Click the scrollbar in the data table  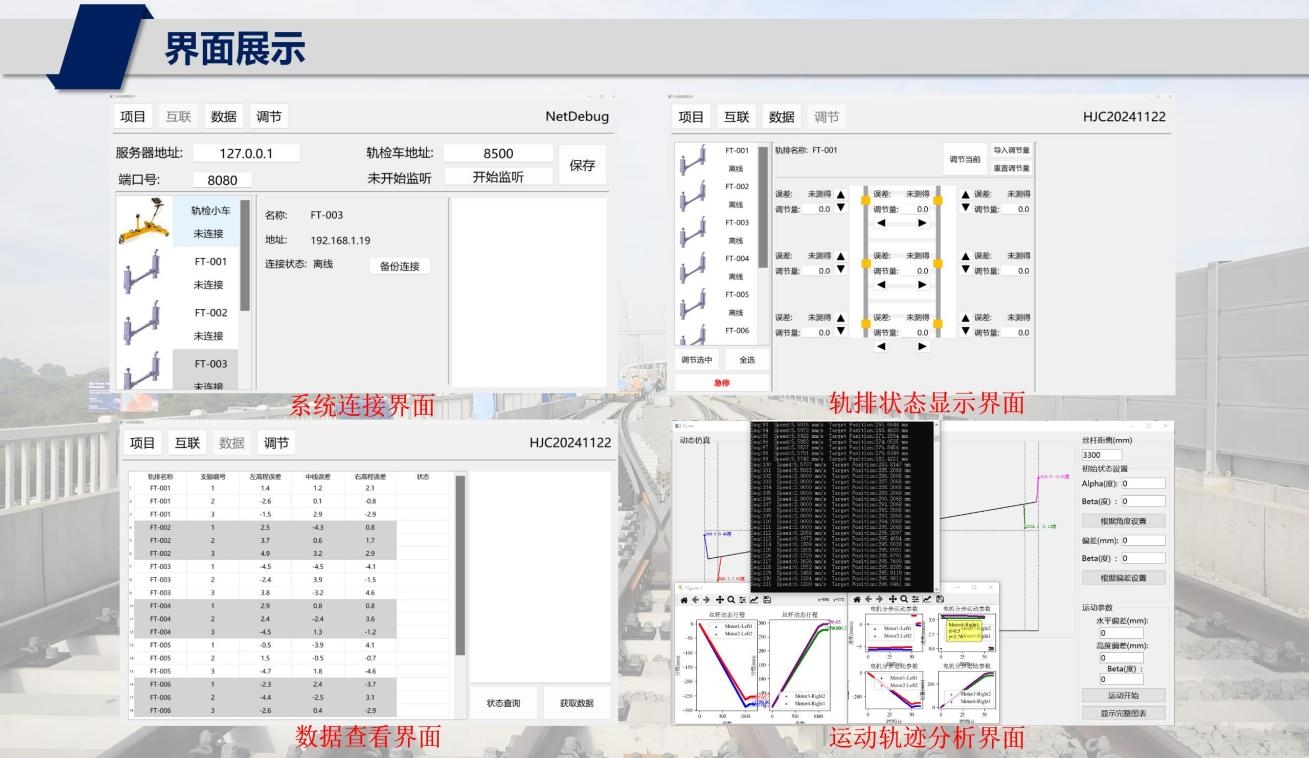coord(460,565)
